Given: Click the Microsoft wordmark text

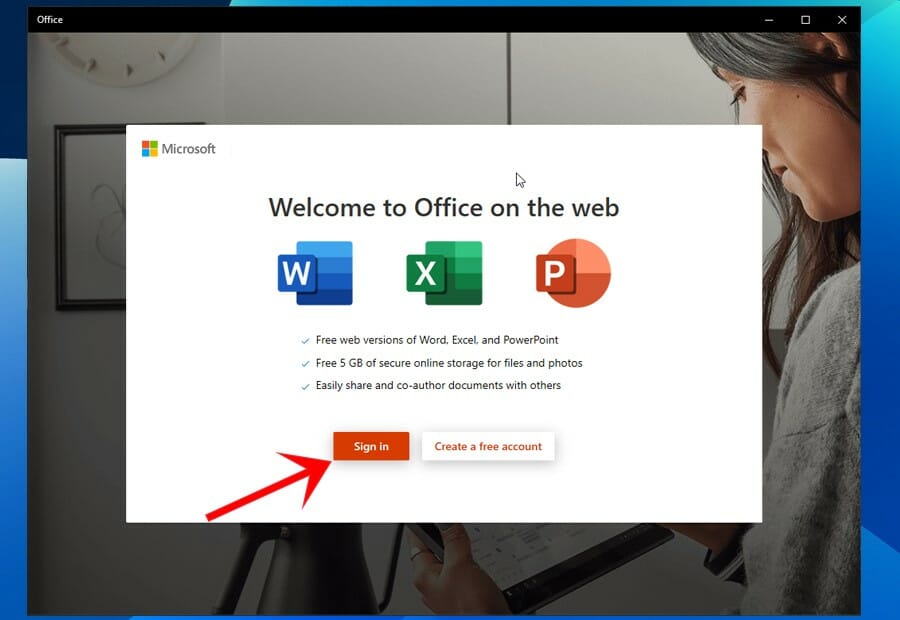Looking at the screenshot, I should pyautogui.click(x=188, y=149).
